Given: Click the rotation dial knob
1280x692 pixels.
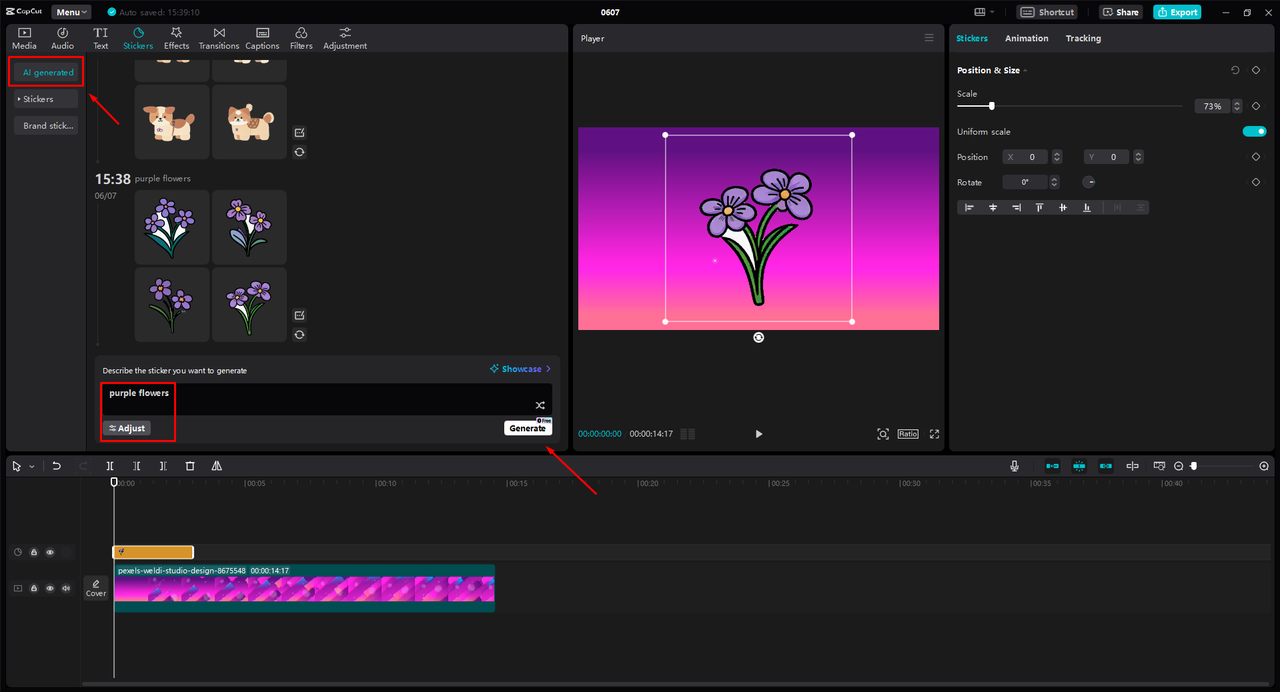Looking at the screenshot, I should click(1089, 182).
